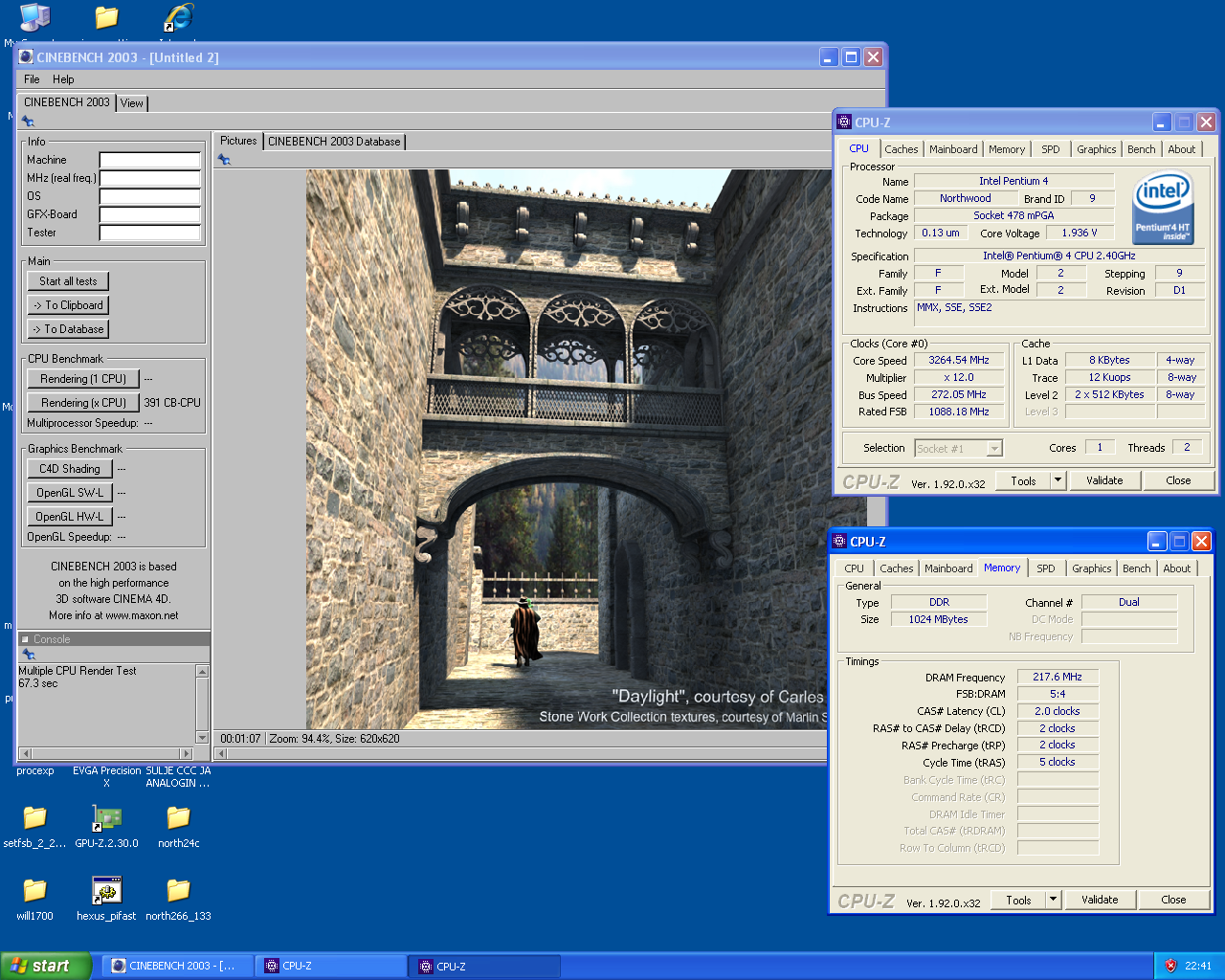The height and width of the screenshot is (980, 1225).
Task: Switch to CPU tab in lower CPU-Z
Action: tap(855, 568)
